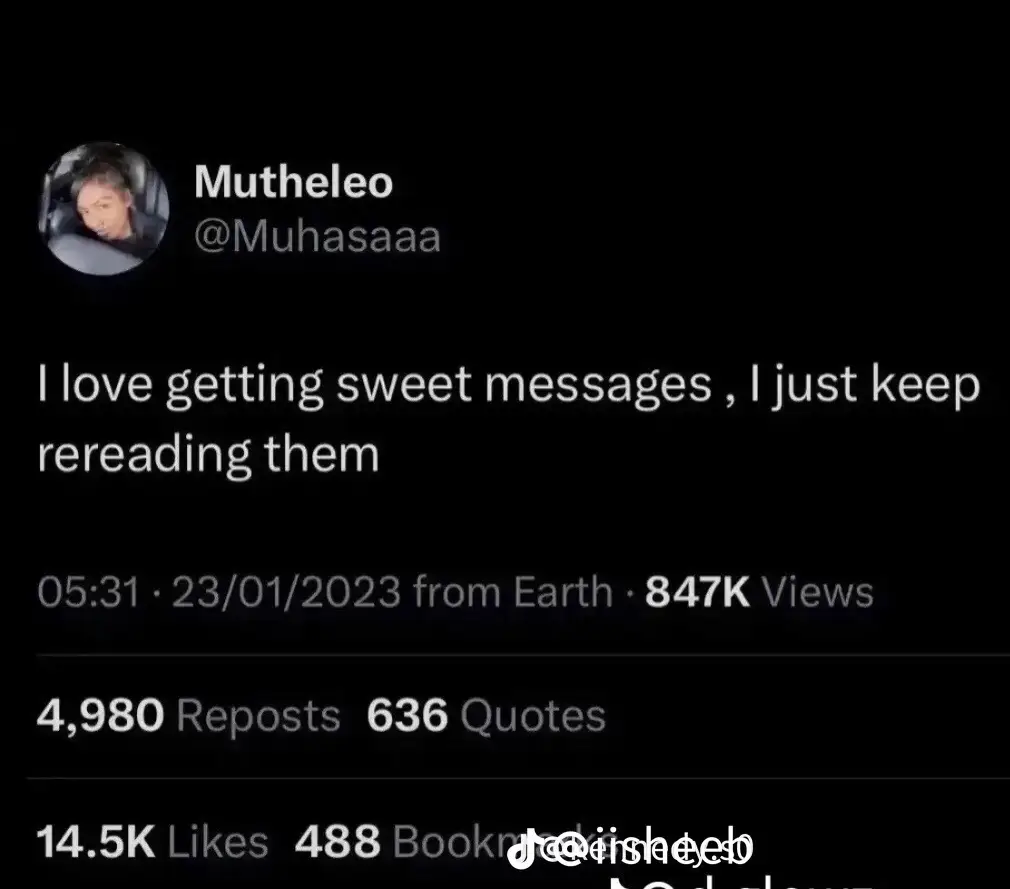Viewport: 1010px width, 889px height.
Task: View the 847K view count number
Action: pyautogui.click(x=698, y=591)
